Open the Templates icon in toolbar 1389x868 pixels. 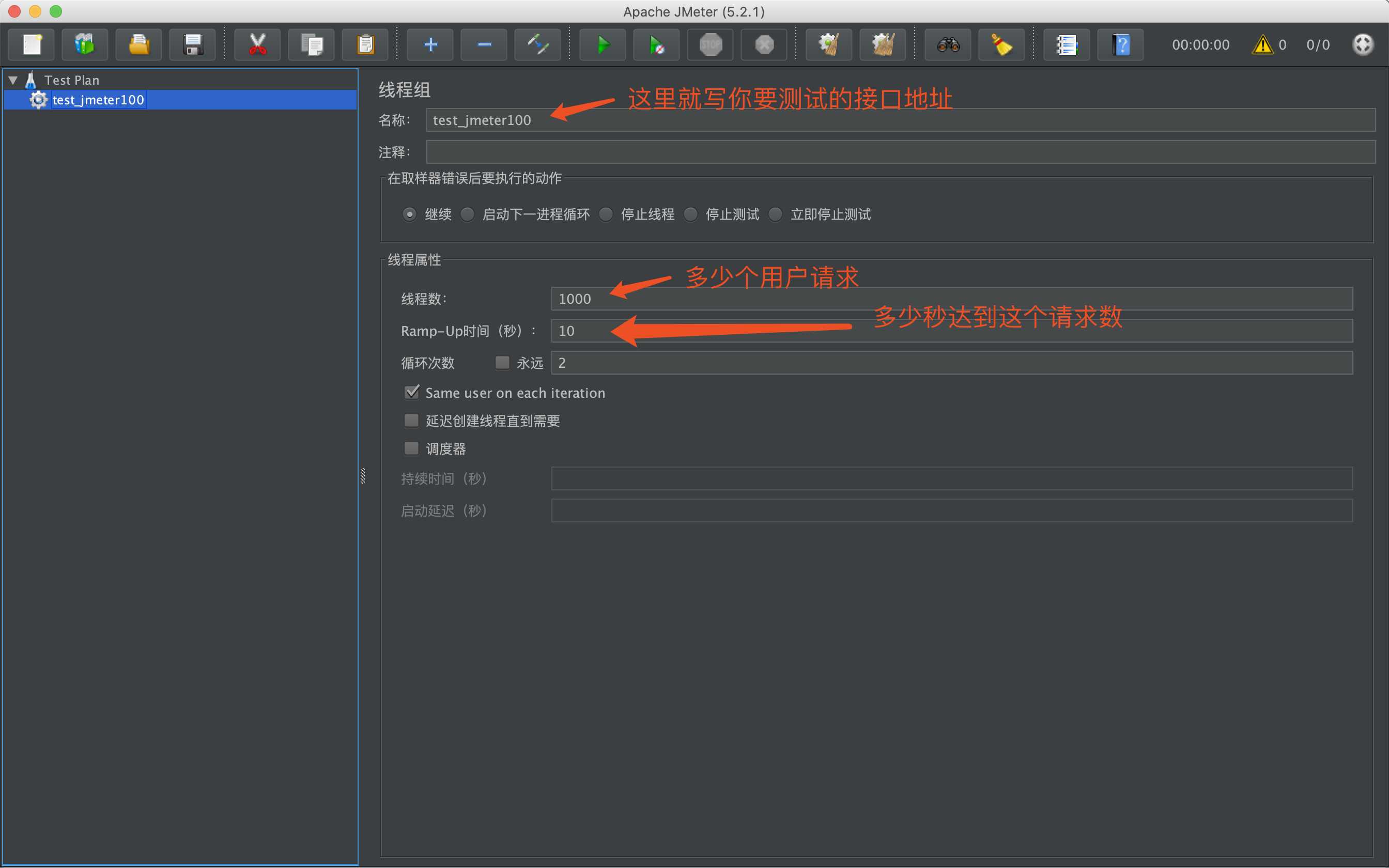click(85, 44)
